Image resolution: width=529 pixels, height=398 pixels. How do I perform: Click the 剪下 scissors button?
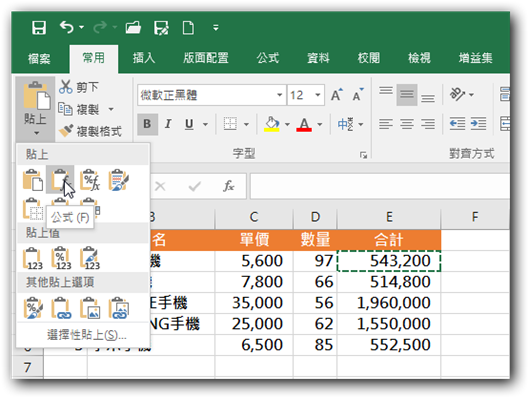(x=79, y=87)
